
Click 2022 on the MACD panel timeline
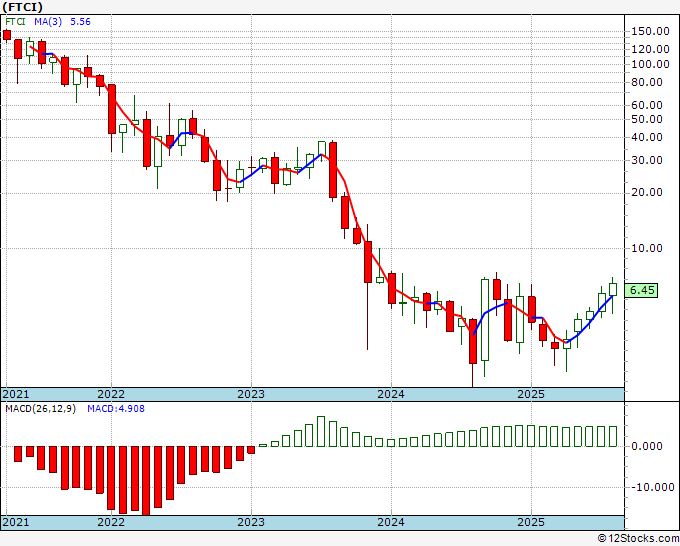click(x=111, y=522)
